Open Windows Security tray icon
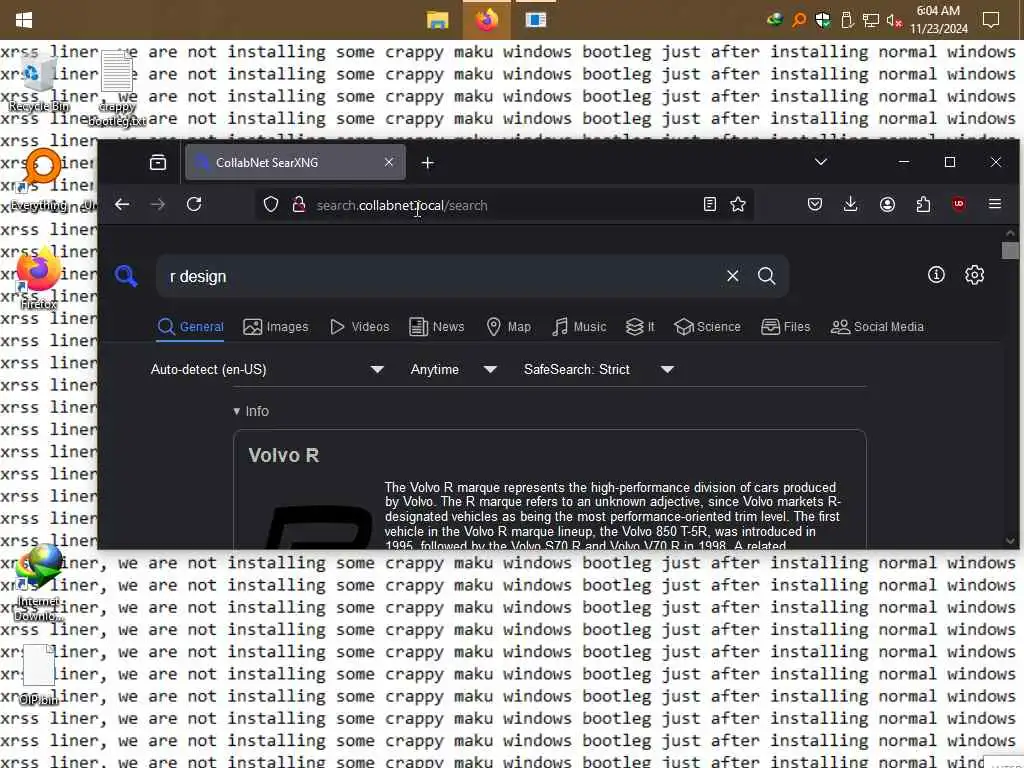 point(823,20)
